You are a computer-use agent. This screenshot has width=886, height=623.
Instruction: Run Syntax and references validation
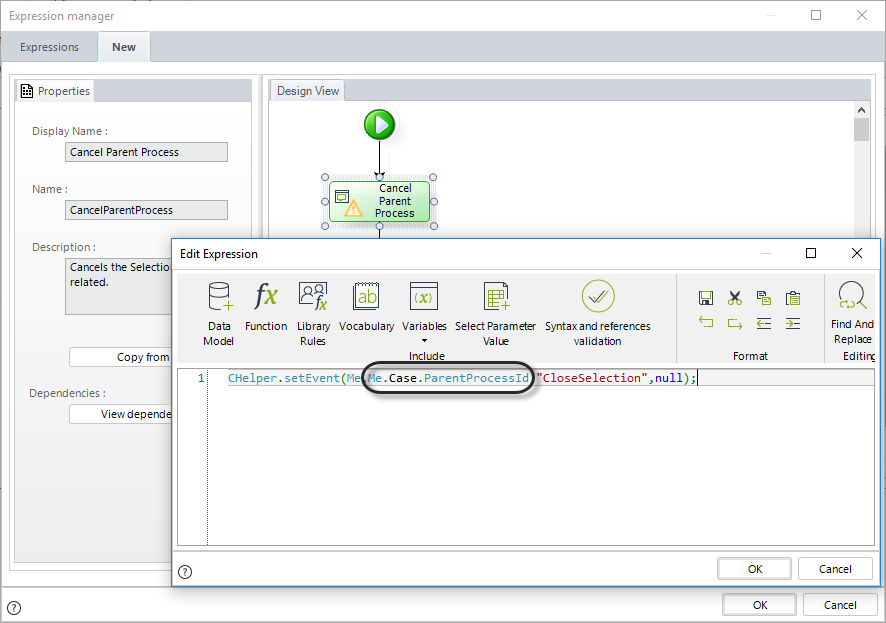(597, 314)
